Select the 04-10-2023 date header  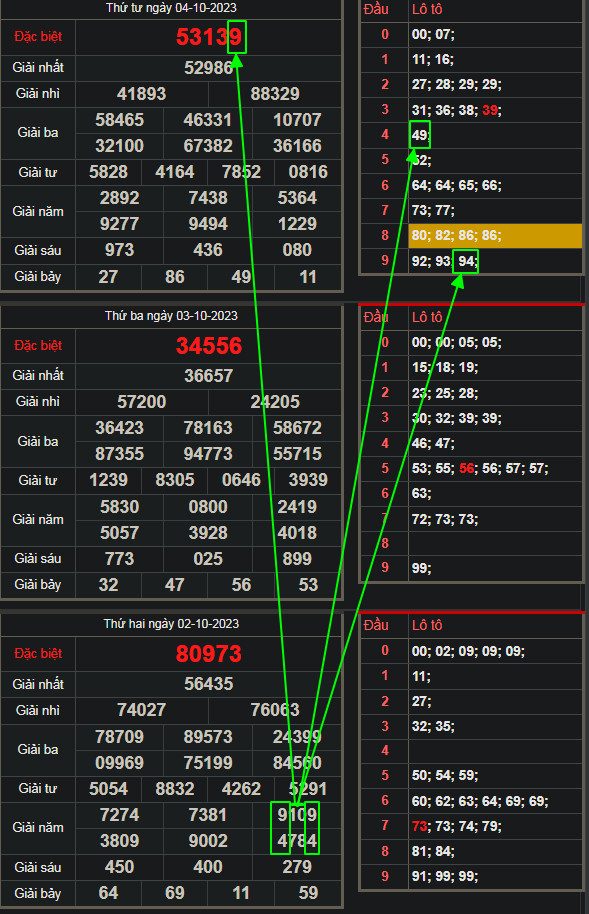(171, 8)
